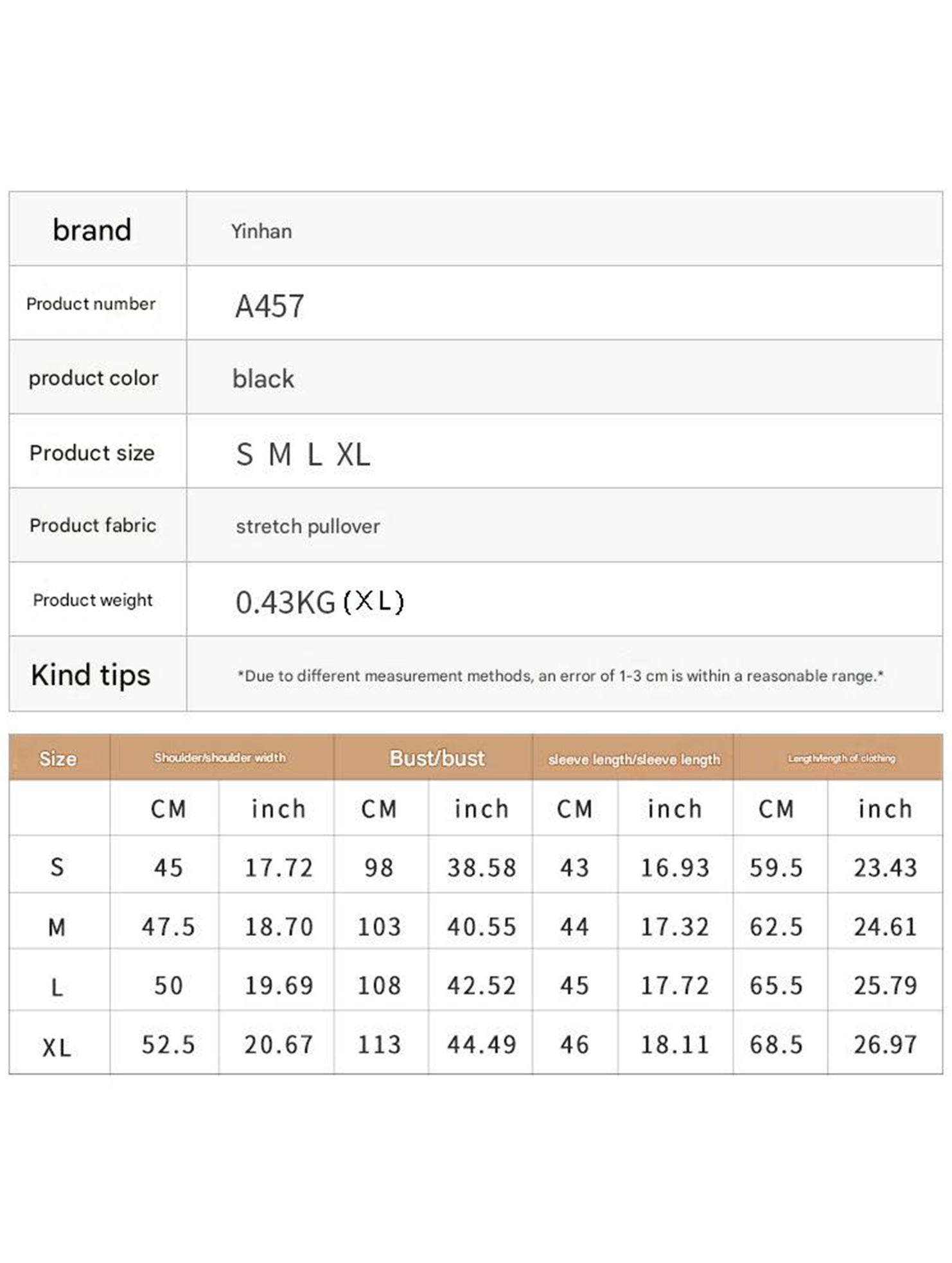Viewport: 952px width, 1263px height.
Task: Click the sleeve length column header
Action: [633, 759]
